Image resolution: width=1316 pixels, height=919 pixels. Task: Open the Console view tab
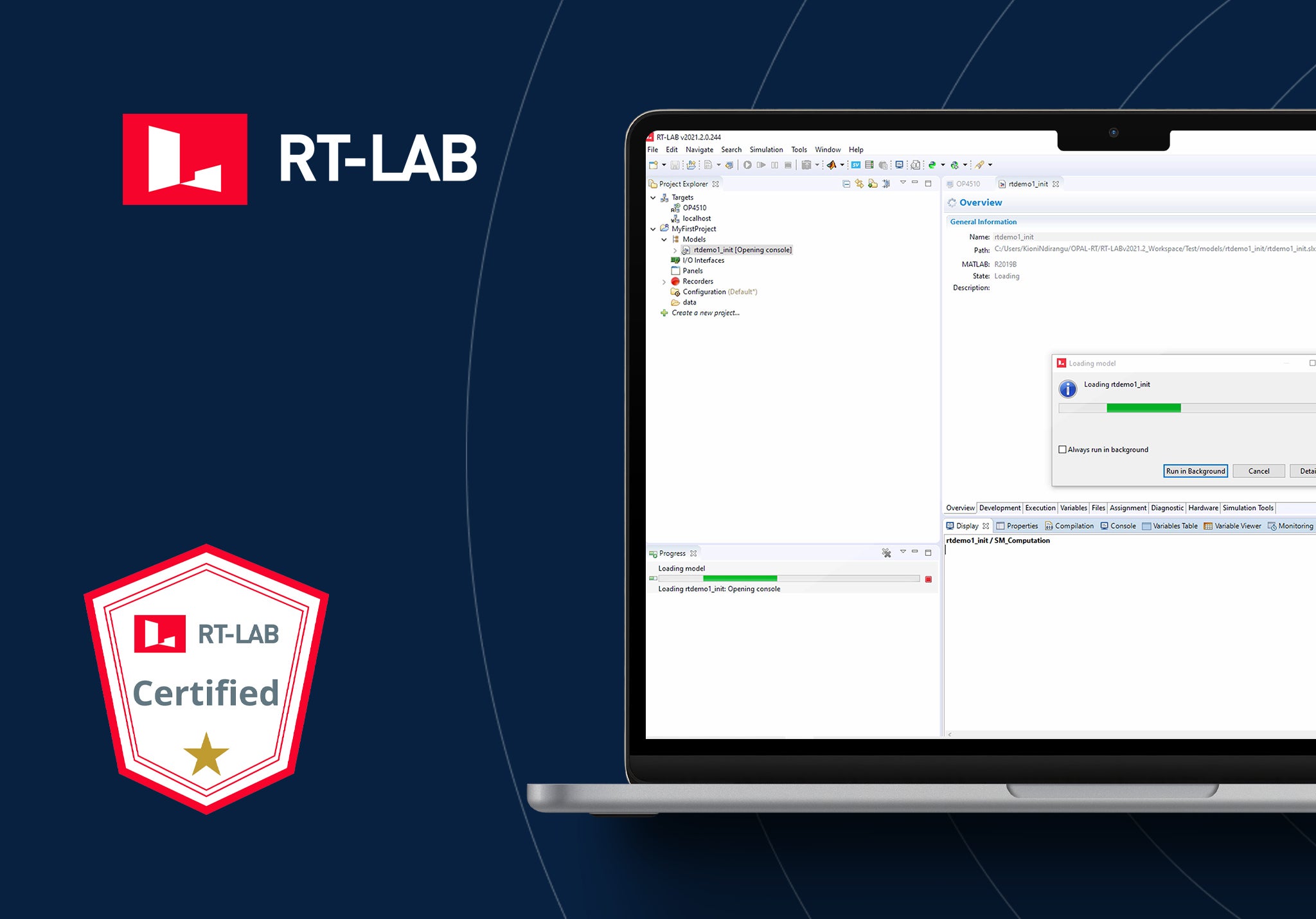(x=1118, y=526)
